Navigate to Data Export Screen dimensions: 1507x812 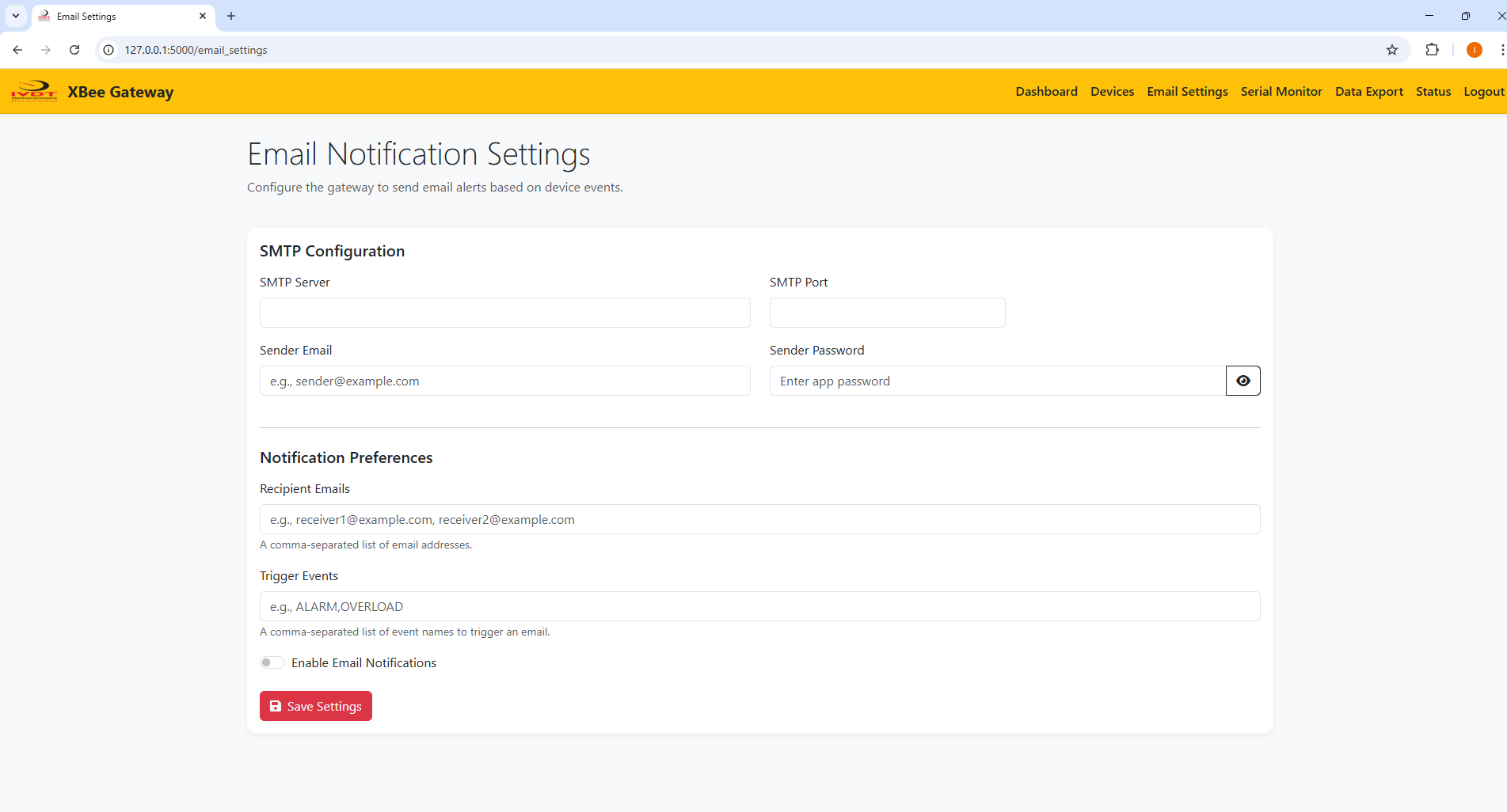(1368, 92)
